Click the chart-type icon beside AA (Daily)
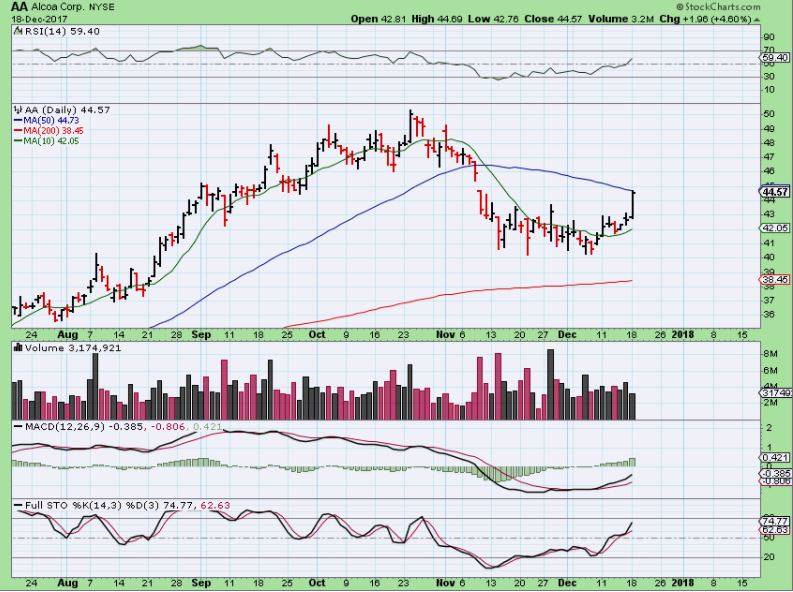This screenshot has width=793, height=592. (18, 110)
